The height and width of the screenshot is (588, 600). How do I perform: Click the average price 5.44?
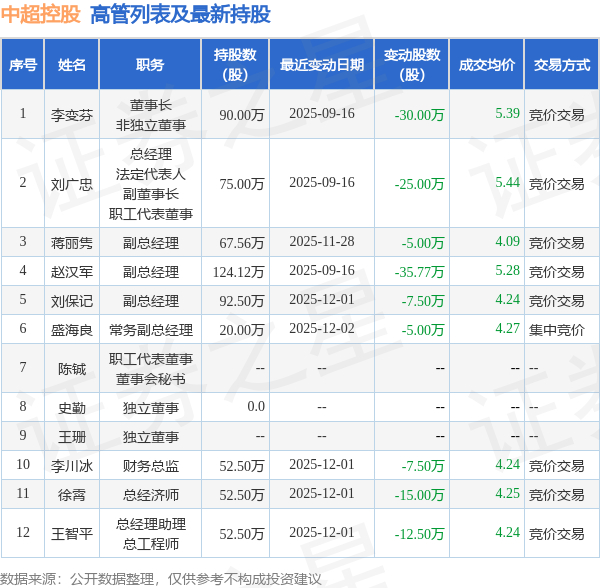(507, 182)
